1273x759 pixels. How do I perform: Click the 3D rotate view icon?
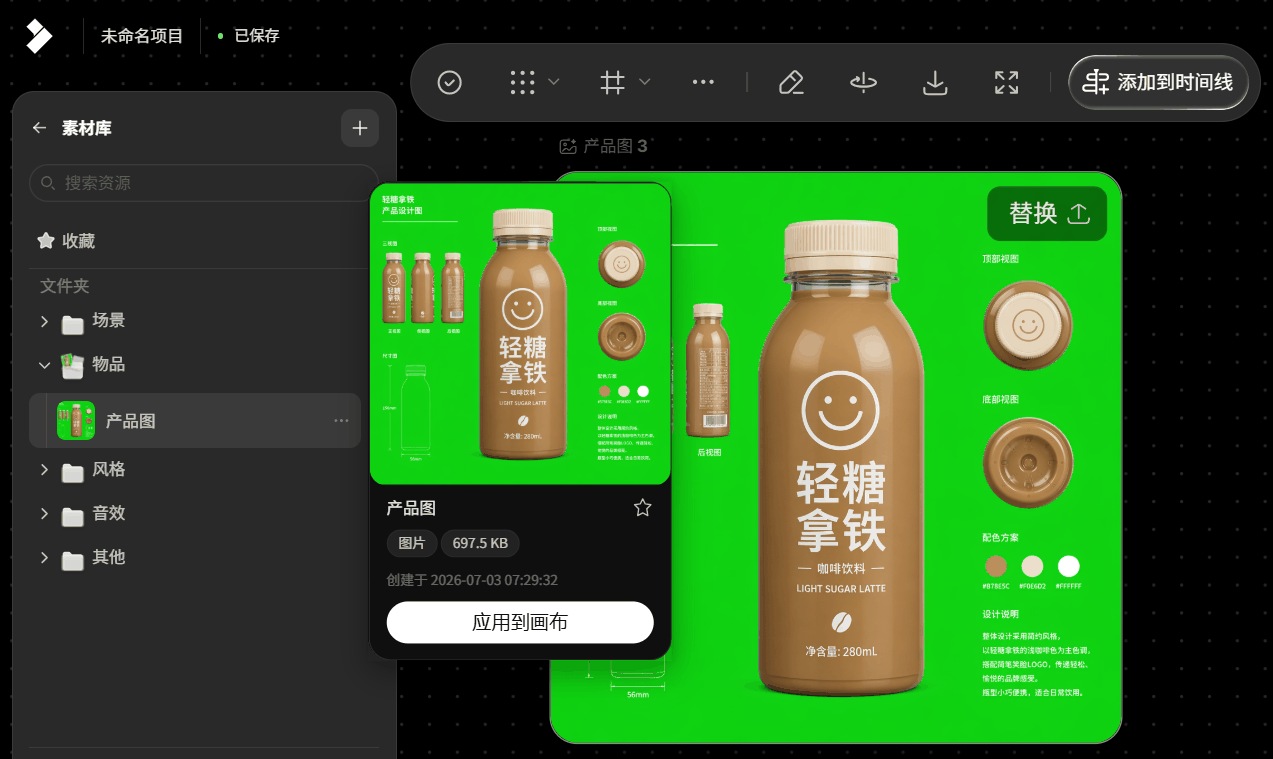[863, 83]
